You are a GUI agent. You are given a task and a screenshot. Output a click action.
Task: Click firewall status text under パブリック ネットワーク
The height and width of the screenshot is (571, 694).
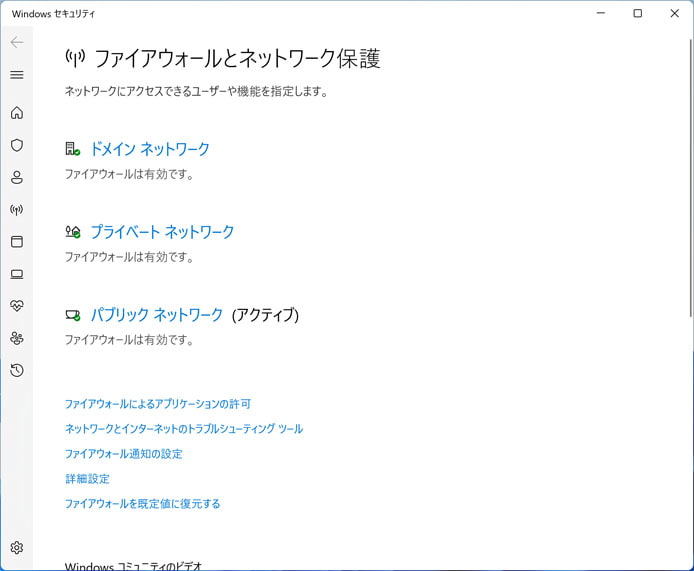129,340
